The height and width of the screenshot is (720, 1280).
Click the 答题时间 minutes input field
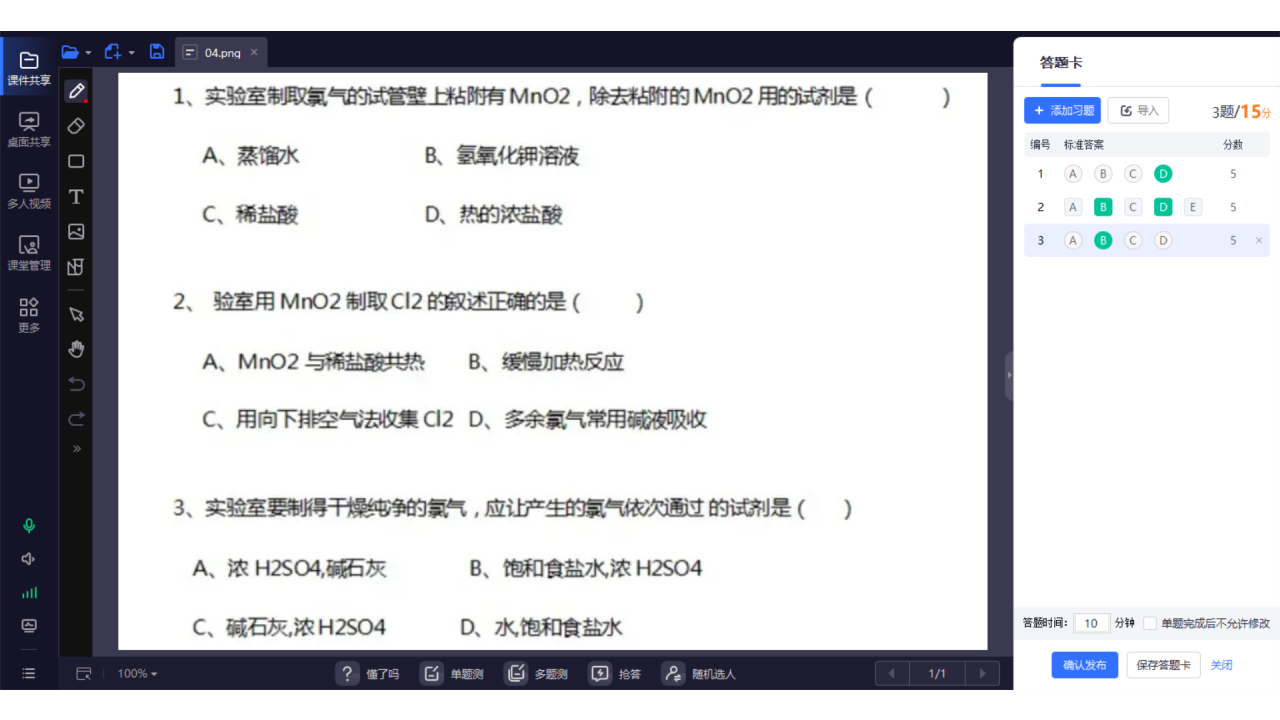coord(1091,622)
